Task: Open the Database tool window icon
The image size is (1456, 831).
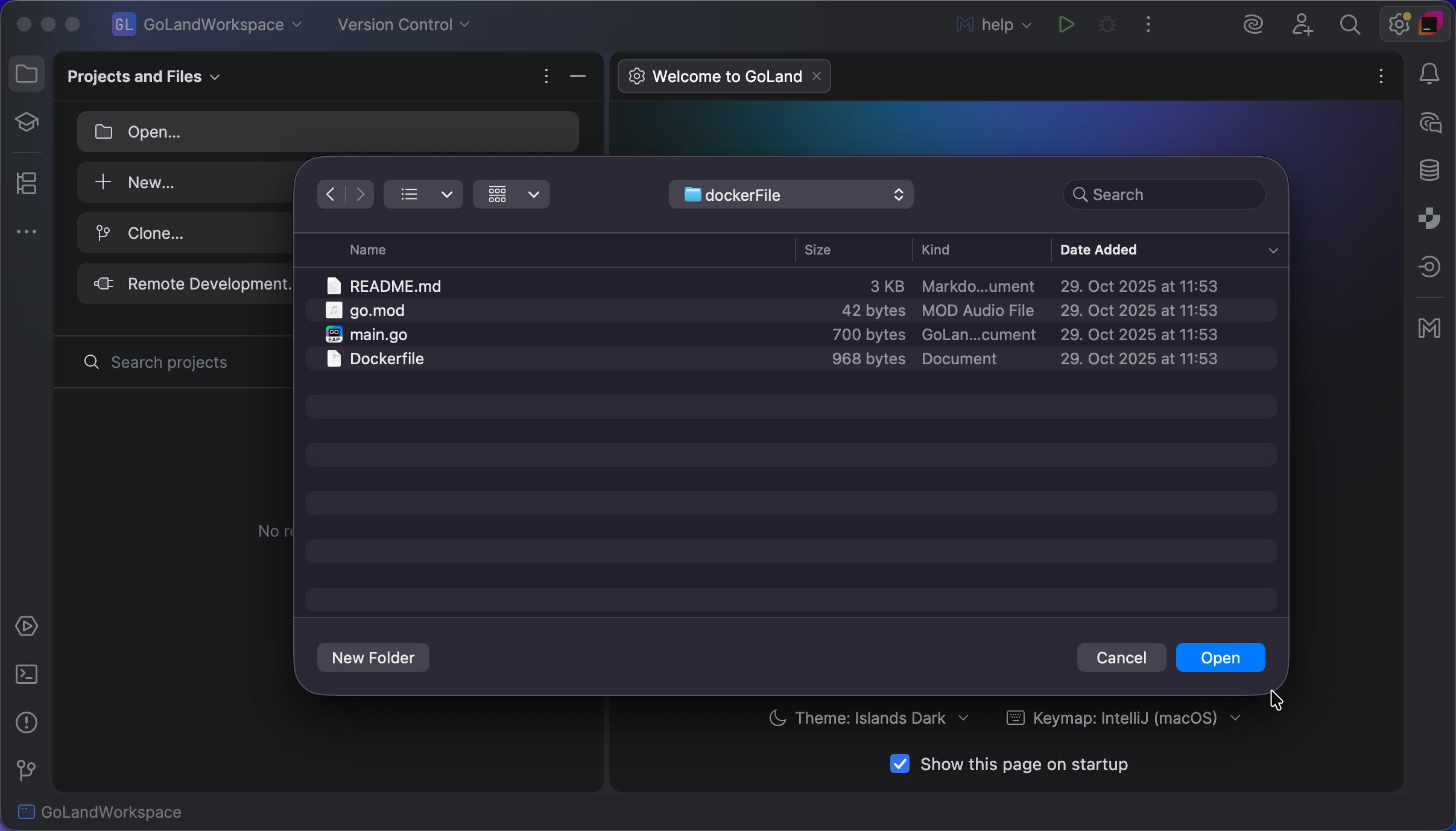Action: click(1429, 170)
